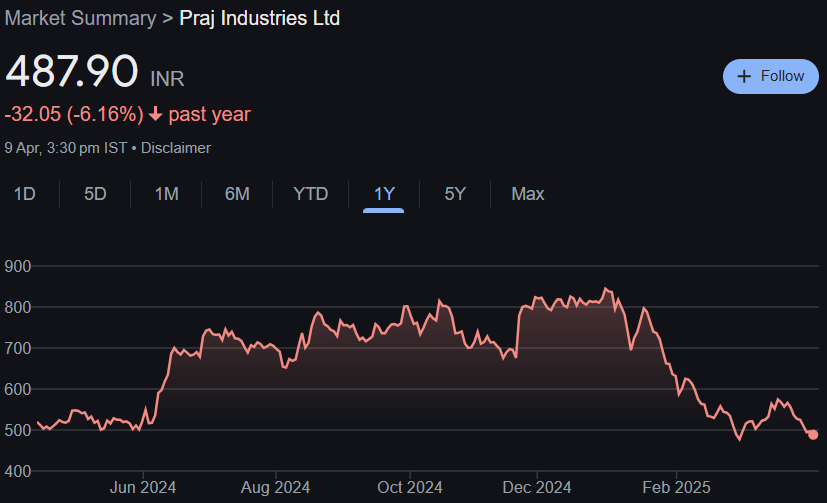Click the Follow button
Viewport: 827px width, 503px height.
[771, 76]
